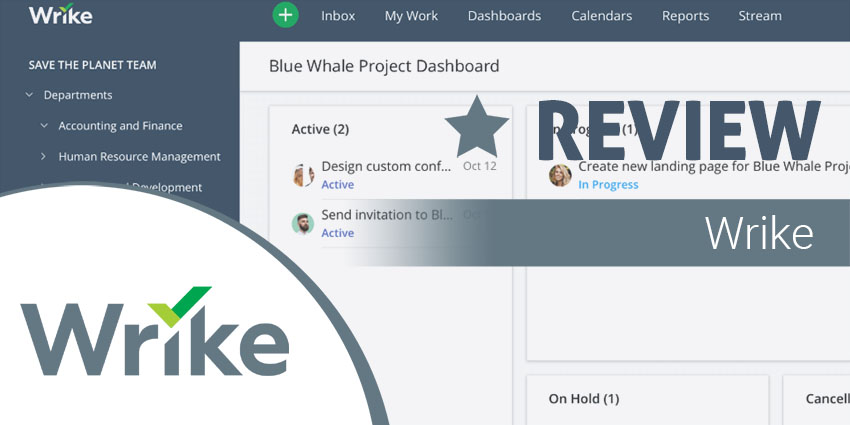
Task: Click the Wrike logo in top bar
Action: coord(60,14)
